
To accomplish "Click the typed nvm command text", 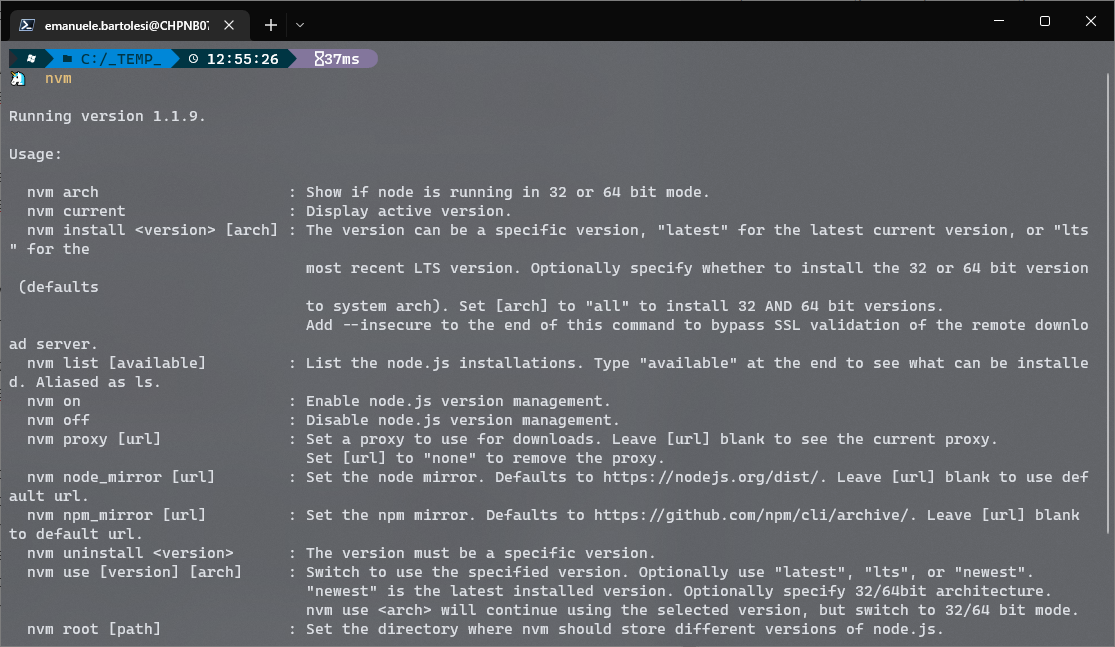I will pos(58,78).
